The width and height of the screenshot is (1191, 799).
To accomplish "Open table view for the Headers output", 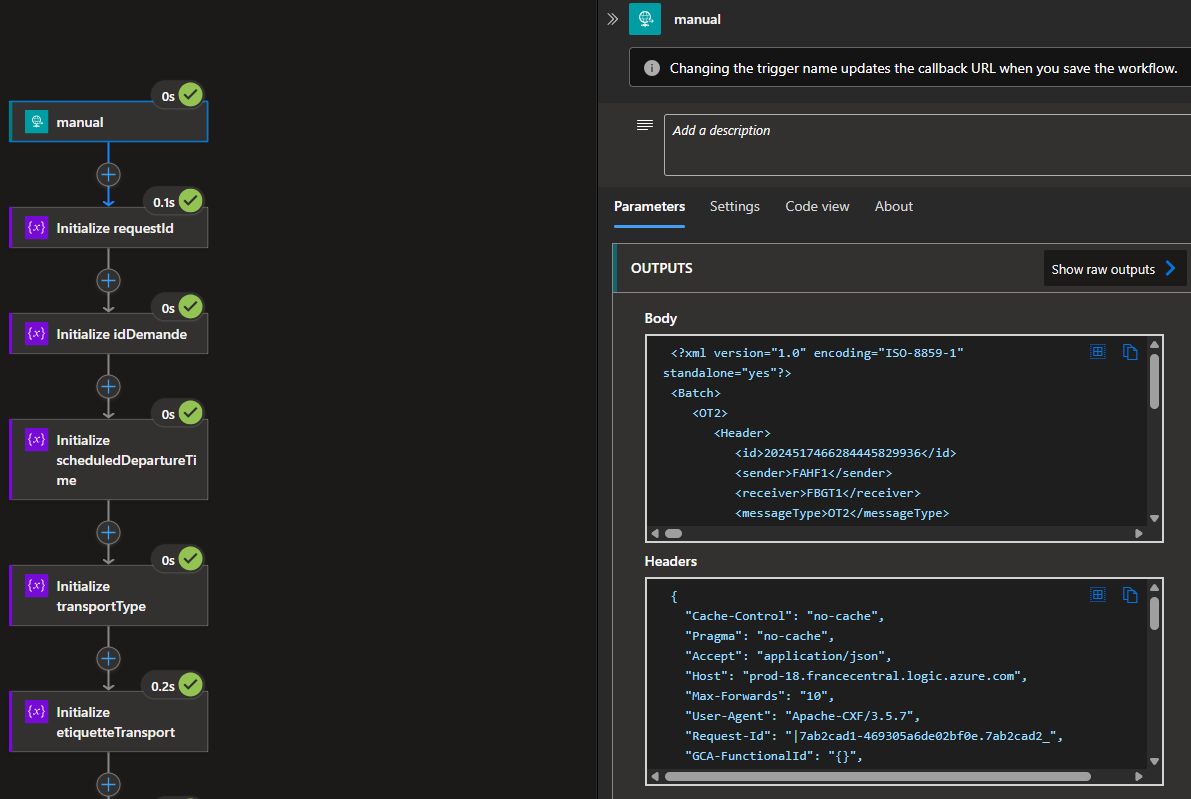I will 1098,594.
